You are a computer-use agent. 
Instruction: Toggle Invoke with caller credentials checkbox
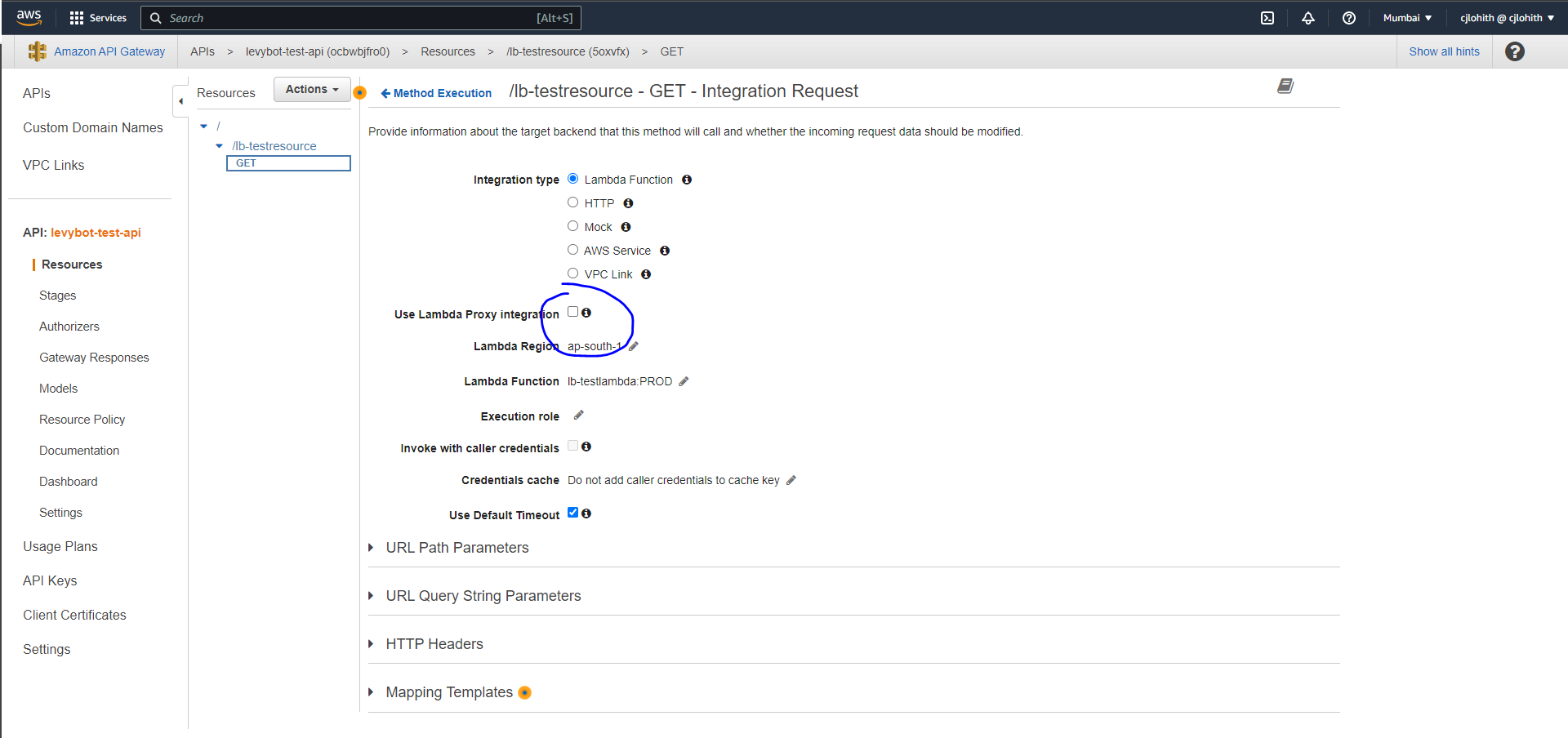(x=573, y=446)
